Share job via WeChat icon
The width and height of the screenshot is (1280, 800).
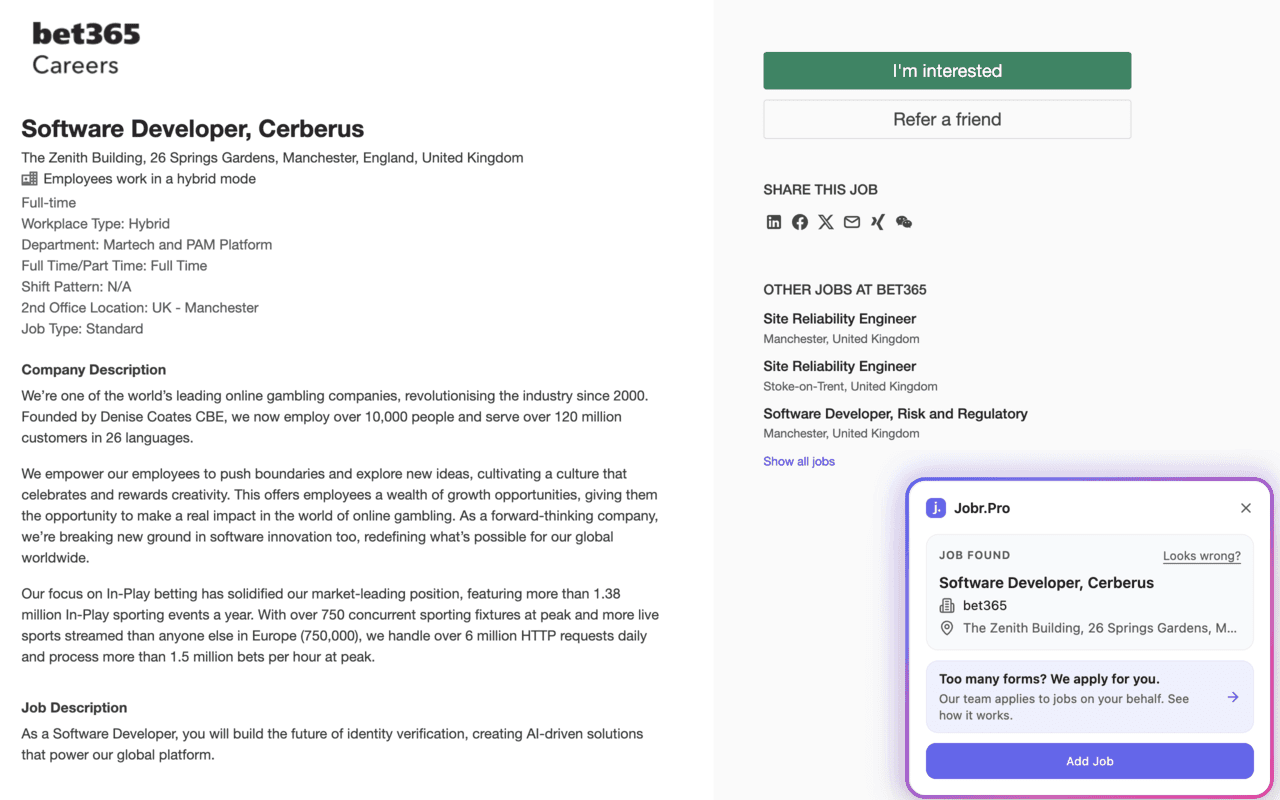[904, 222]
